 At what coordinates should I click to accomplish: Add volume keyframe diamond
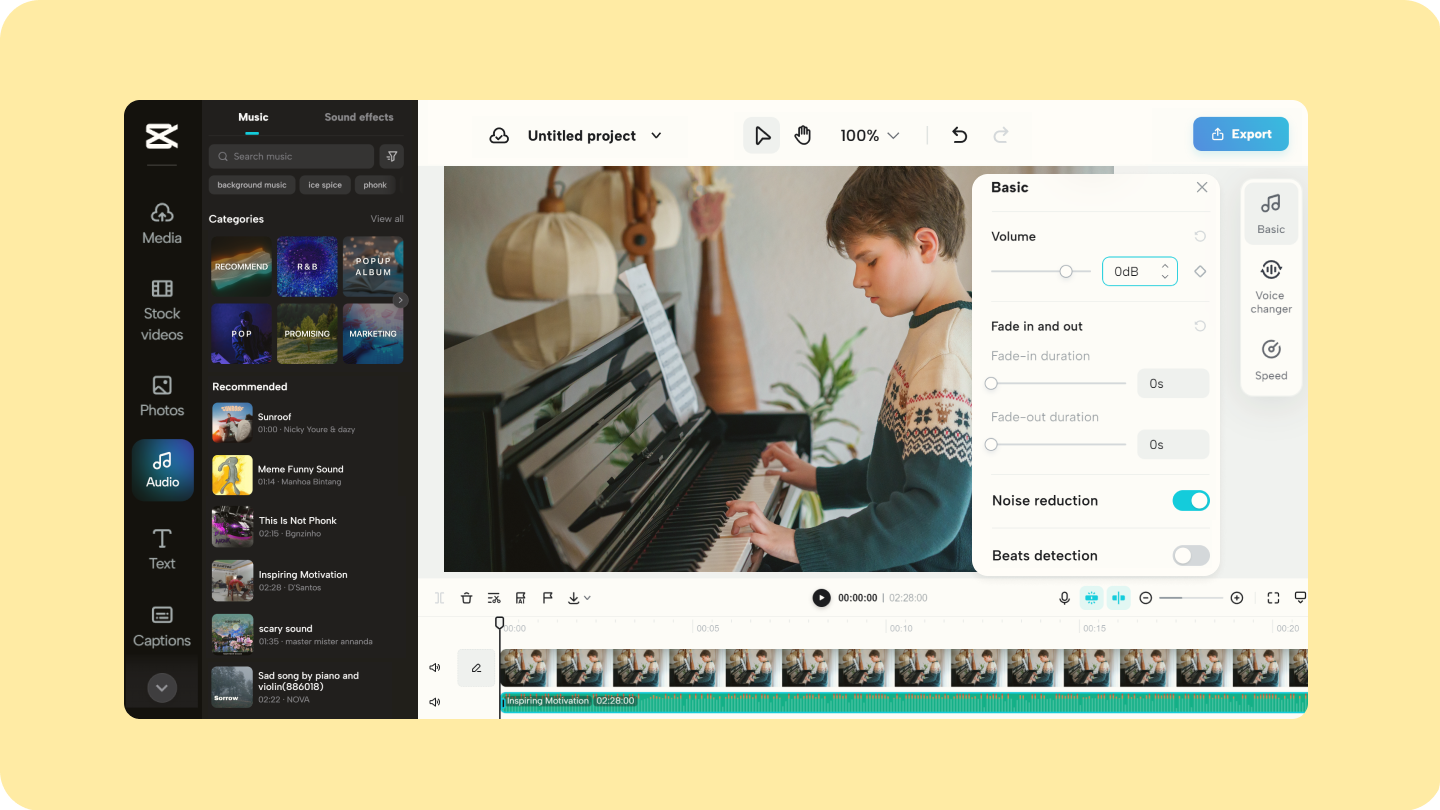point(1200,271)
